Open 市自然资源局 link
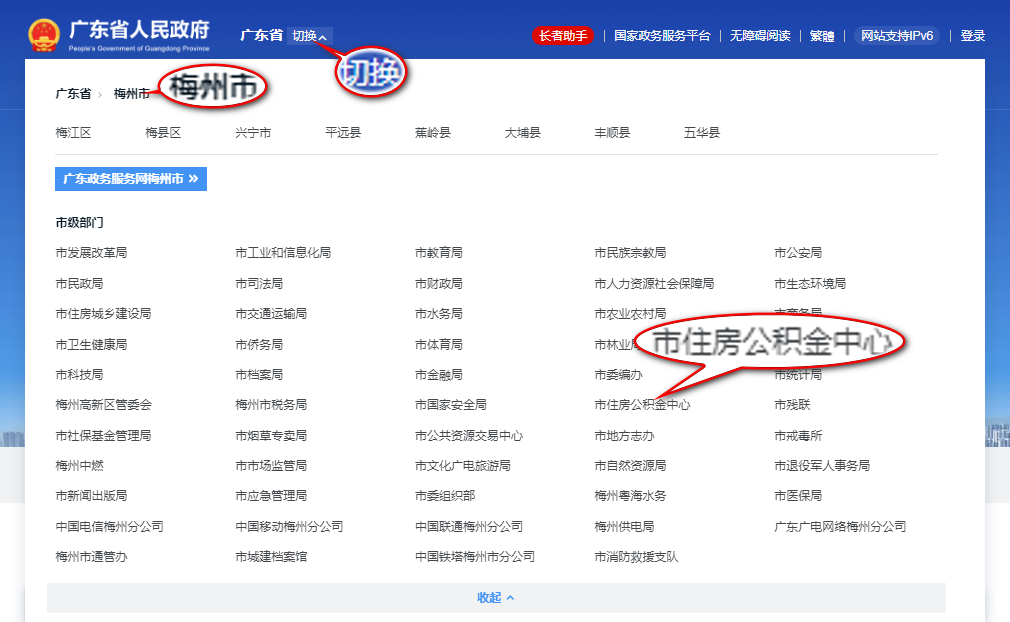 [x=630, y=466]
